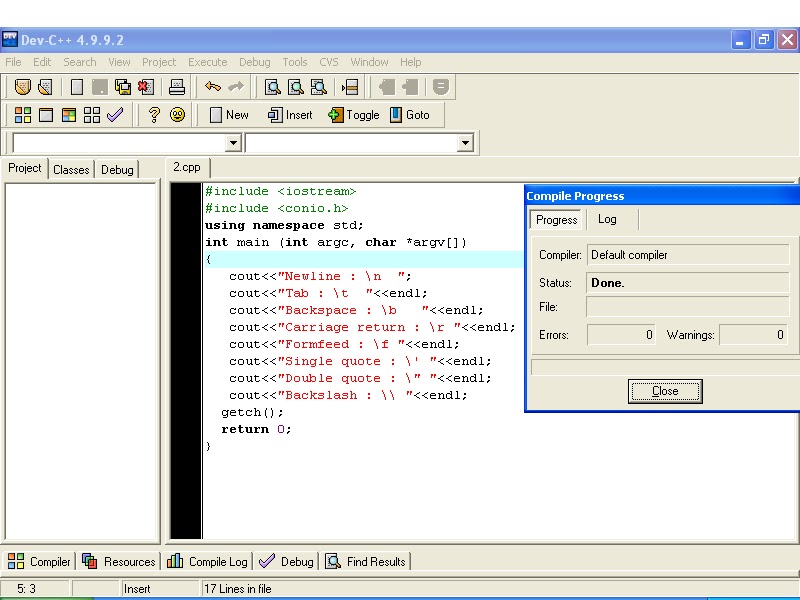Undo with the orange left arrow

coord(213,87)
